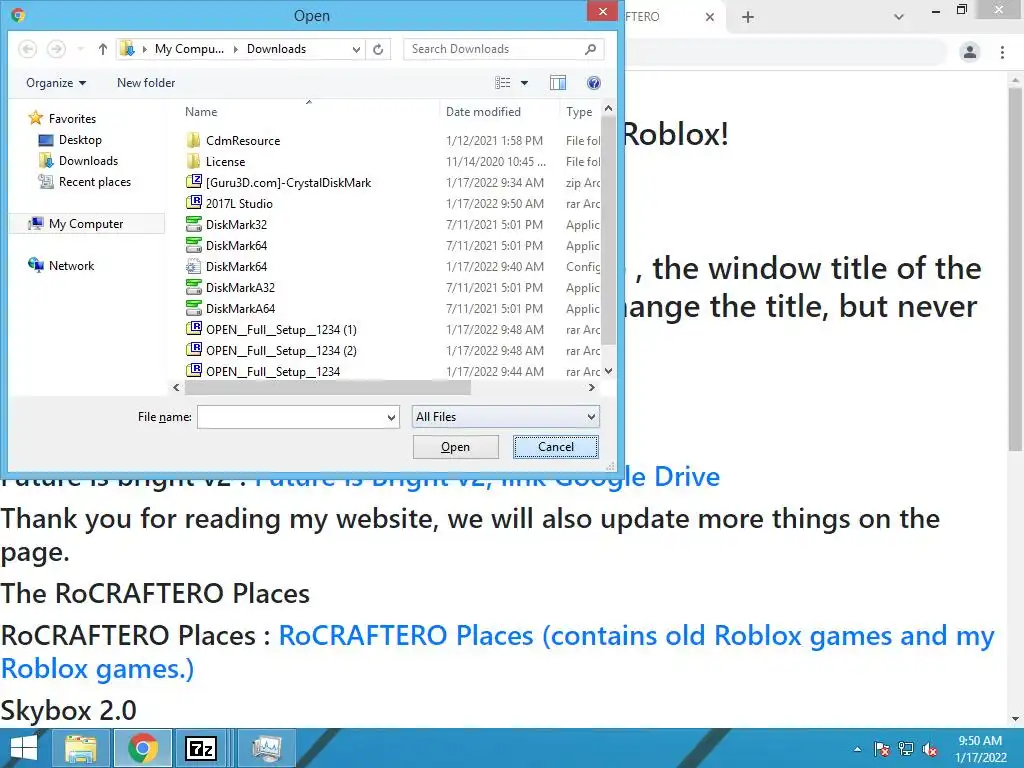1024x768 pixels.
Task: Expand the address path dropdown arrow
Action: pyautogui.click(x=356, y=49)
